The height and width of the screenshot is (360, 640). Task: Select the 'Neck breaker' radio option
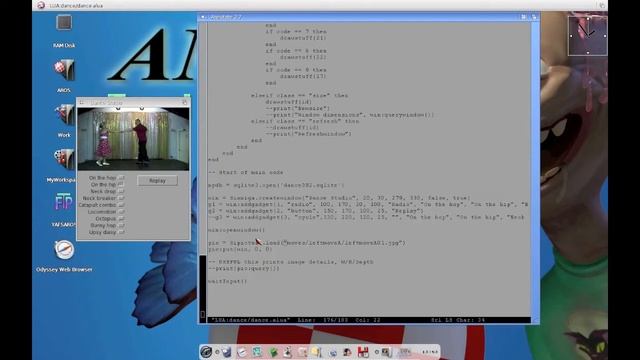point(121,198)
